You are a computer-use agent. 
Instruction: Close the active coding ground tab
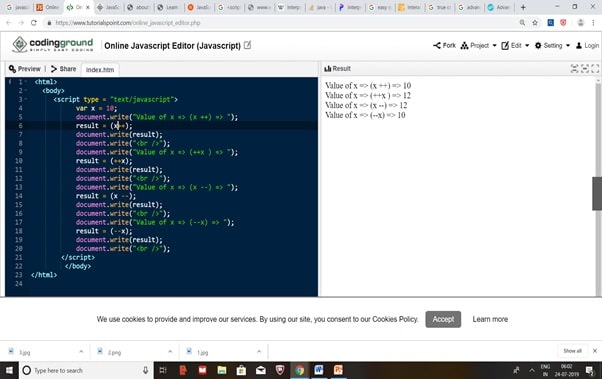[x=88, y=7]
